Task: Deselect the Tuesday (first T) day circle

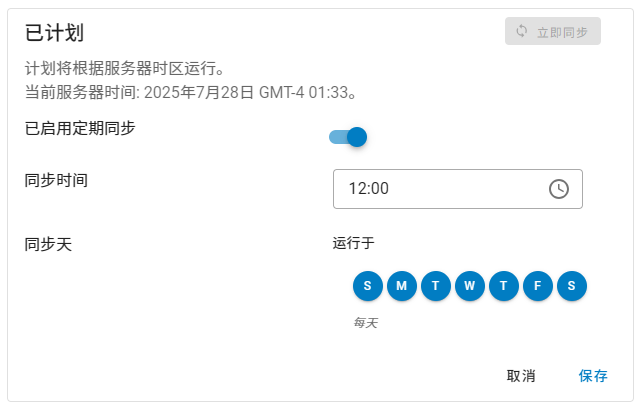Action: [436, 286]
